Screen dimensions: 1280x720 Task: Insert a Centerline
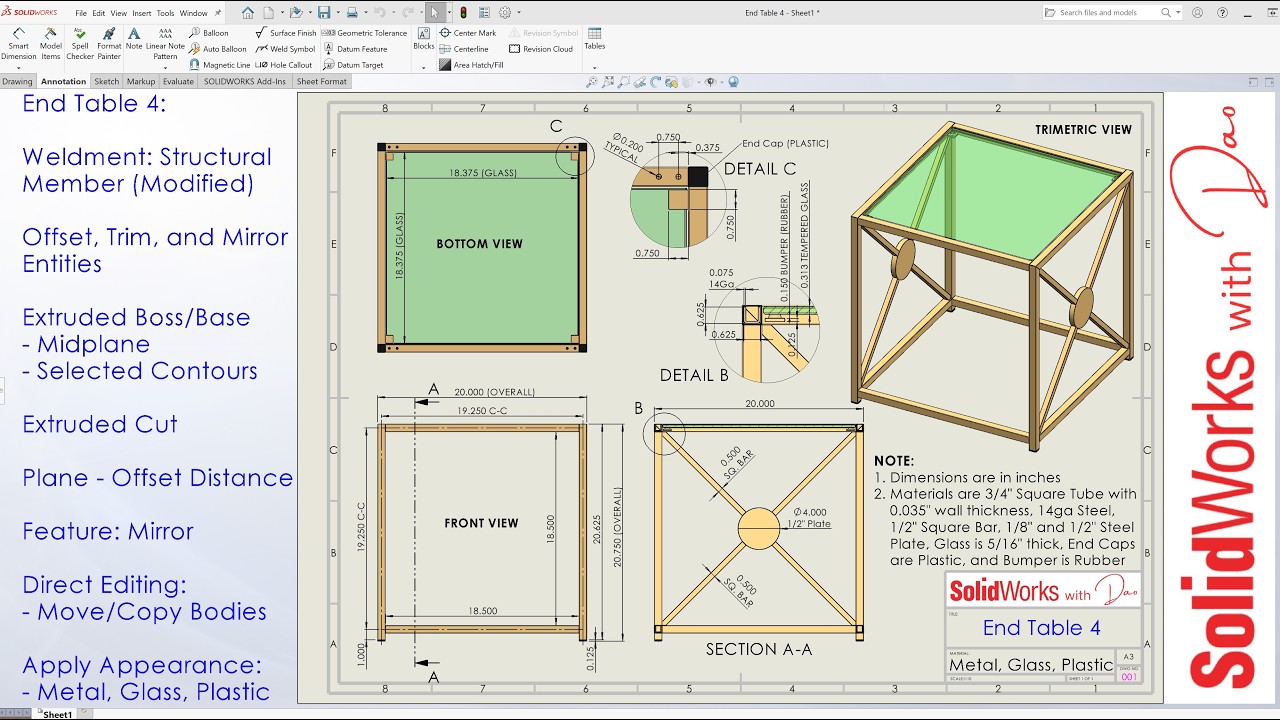(x=464, y=49)
